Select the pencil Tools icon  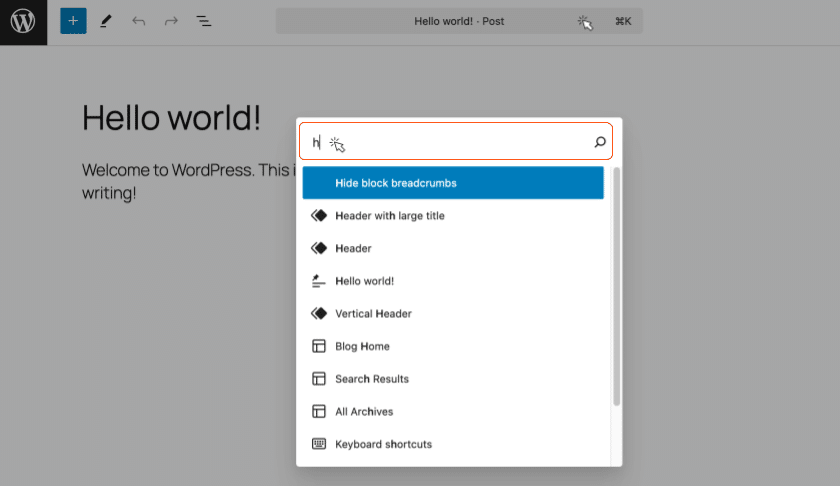106,21
